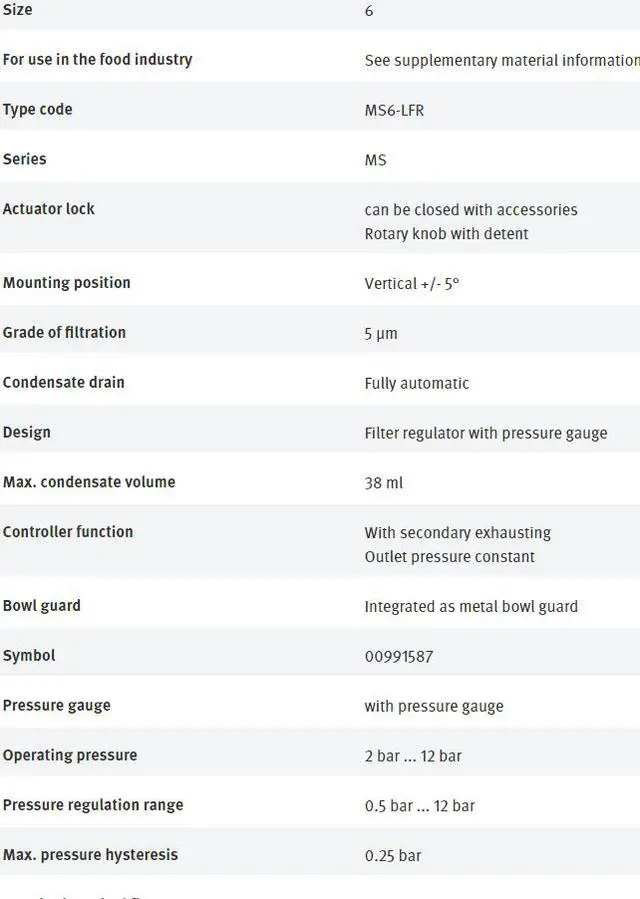Open symbol number 00991587
This screenshot has width=640, height=899.
click(x=399, y=656)
